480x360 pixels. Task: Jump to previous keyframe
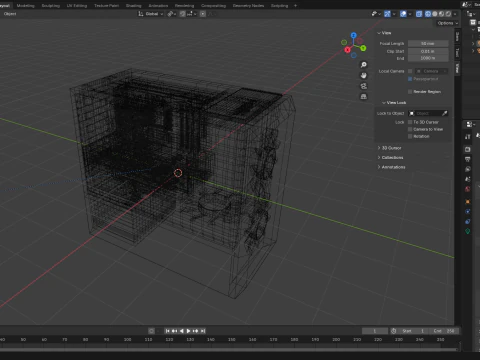click(x=174, y=331)
